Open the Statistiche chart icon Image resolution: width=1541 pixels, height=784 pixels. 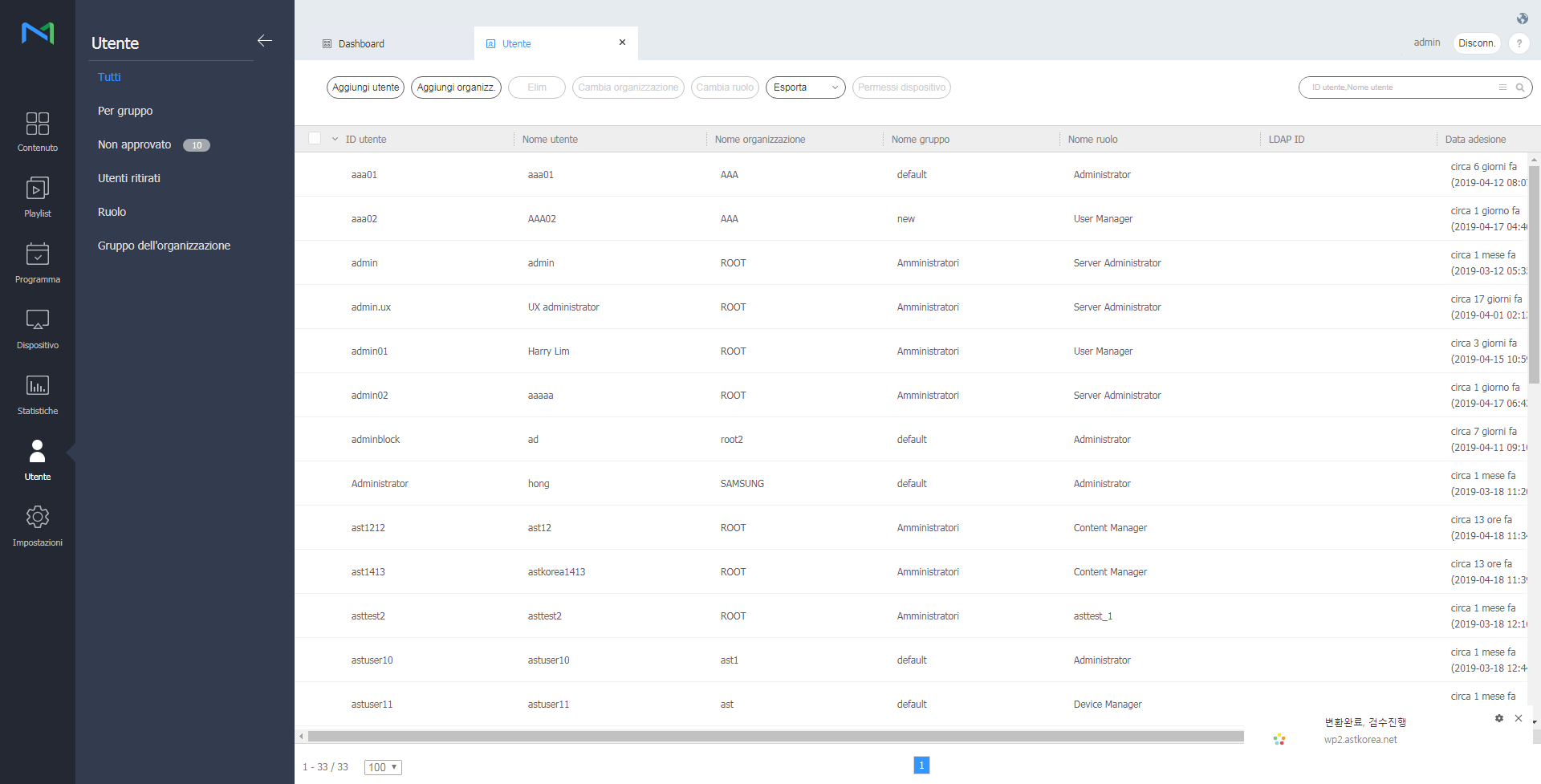coord(37,387)
